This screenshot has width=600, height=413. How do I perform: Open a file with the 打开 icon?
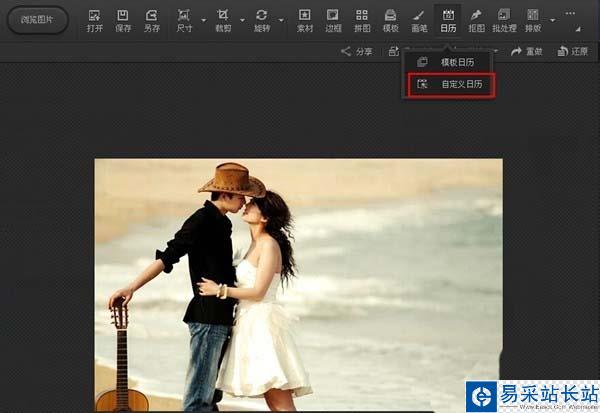point(95,21)
